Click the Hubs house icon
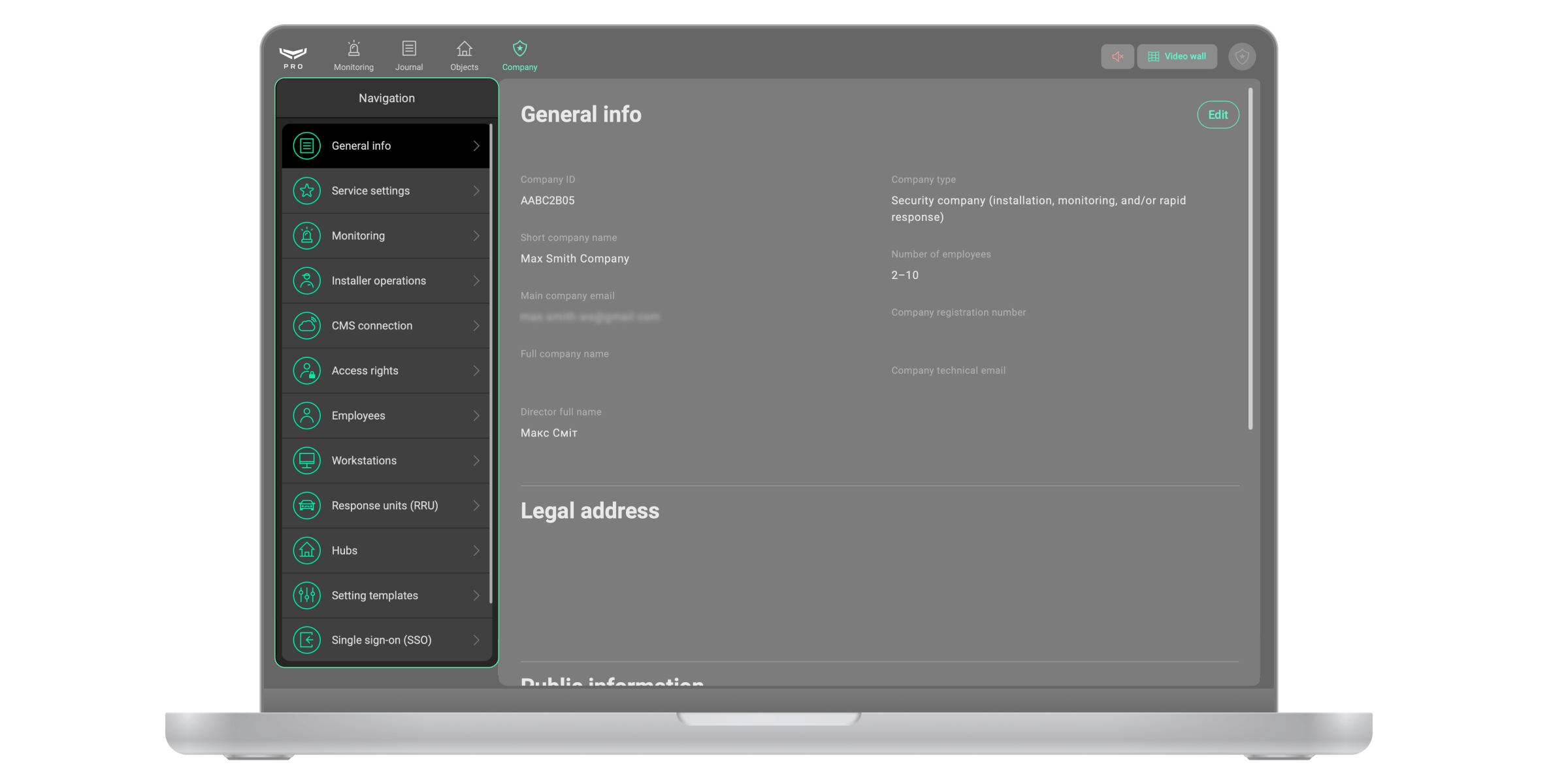1568x784 pixels. pyautogui.click(x=306, y=551)
